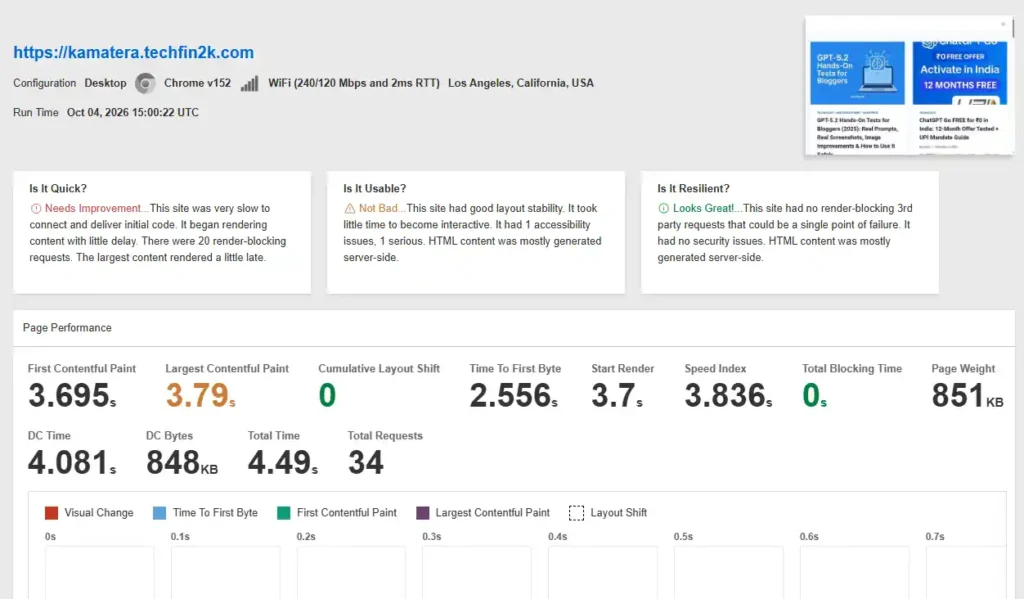Click the Desktop configuration label
Viewport: 1024px width, 599px height.
coord(105,84)
